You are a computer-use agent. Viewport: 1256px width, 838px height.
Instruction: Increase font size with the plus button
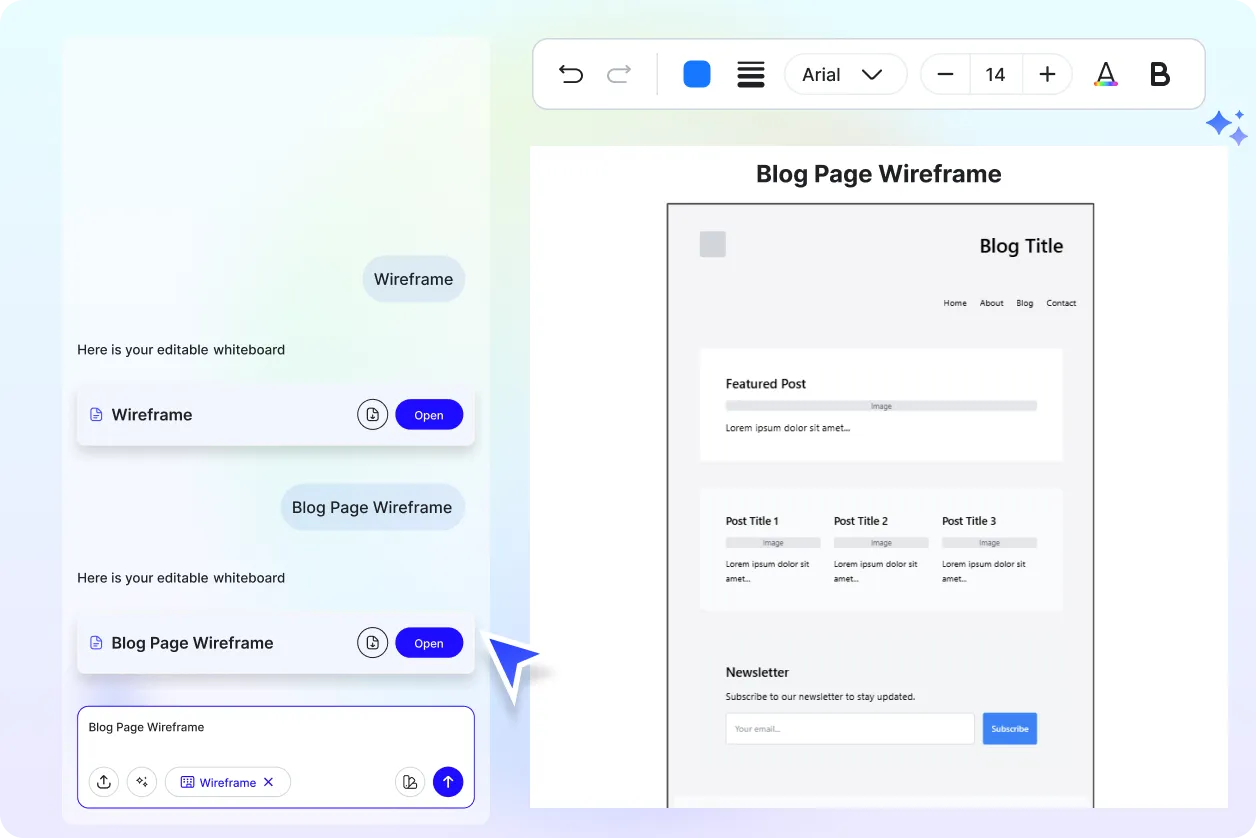point(1047,74)
